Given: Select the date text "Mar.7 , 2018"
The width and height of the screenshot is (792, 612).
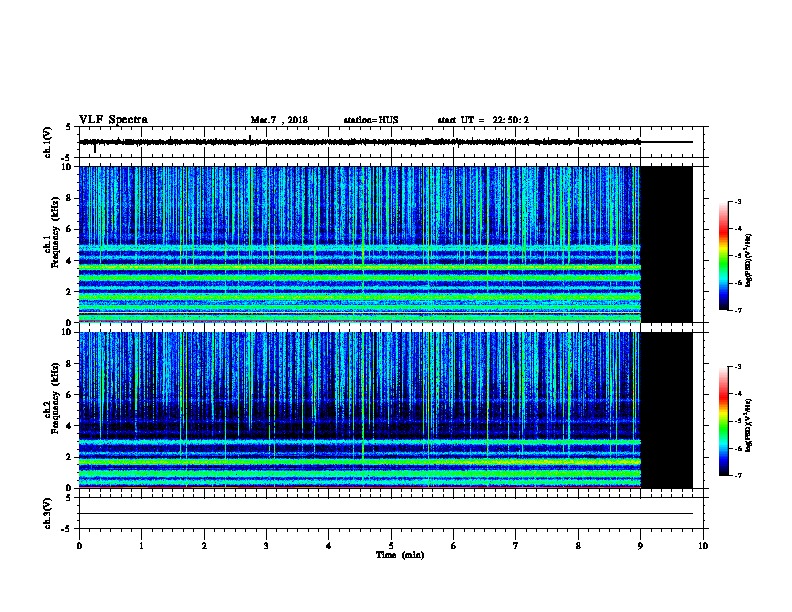Looking at the screenshot, I should pyautogui.click(x=279, y=120).
